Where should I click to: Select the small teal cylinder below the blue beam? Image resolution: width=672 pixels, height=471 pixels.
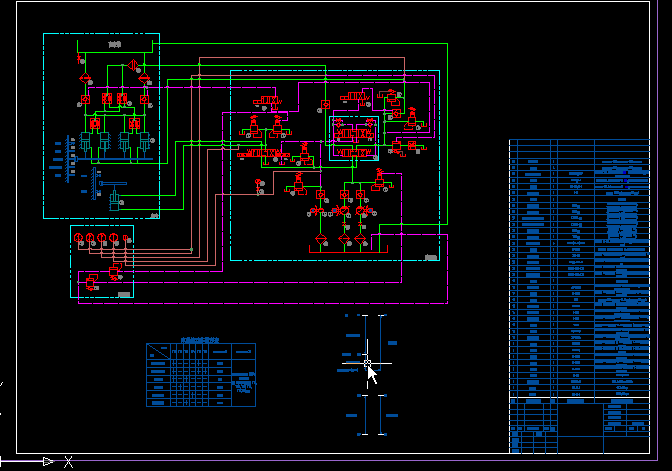click(114, 201)
